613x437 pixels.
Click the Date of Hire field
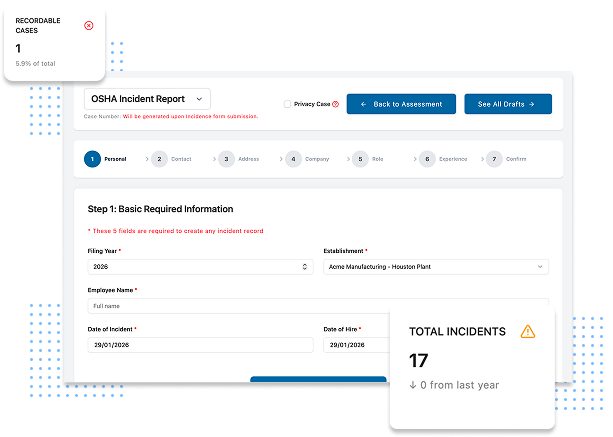coord(355,345)
